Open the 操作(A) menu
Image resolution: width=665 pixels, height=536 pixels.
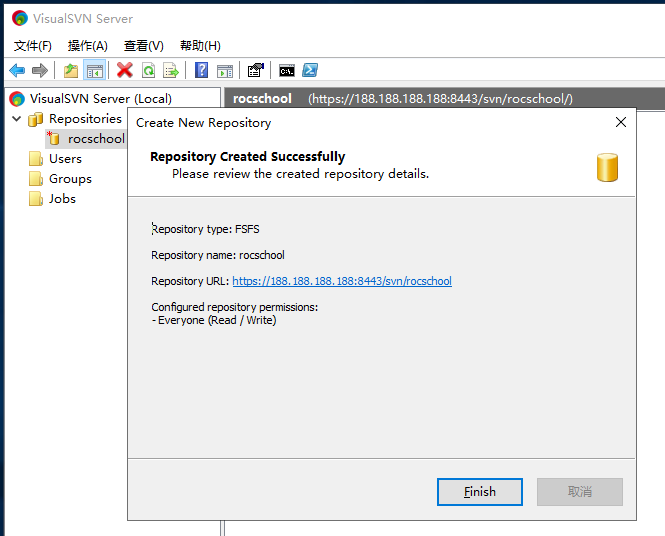coord(87,46)
